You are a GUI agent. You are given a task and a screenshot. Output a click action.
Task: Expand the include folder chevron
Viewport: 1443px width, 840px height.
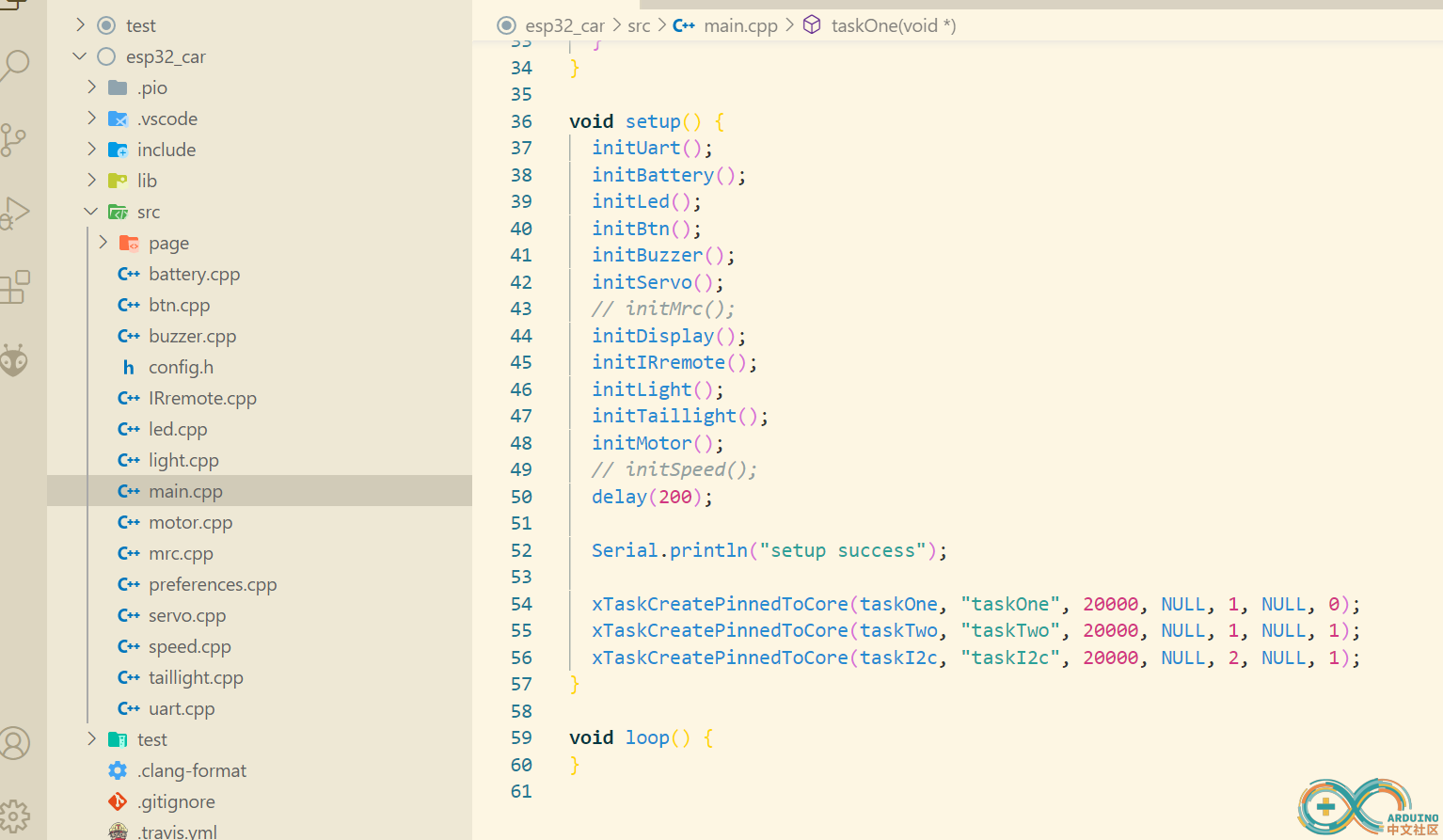tap(92, 150)
